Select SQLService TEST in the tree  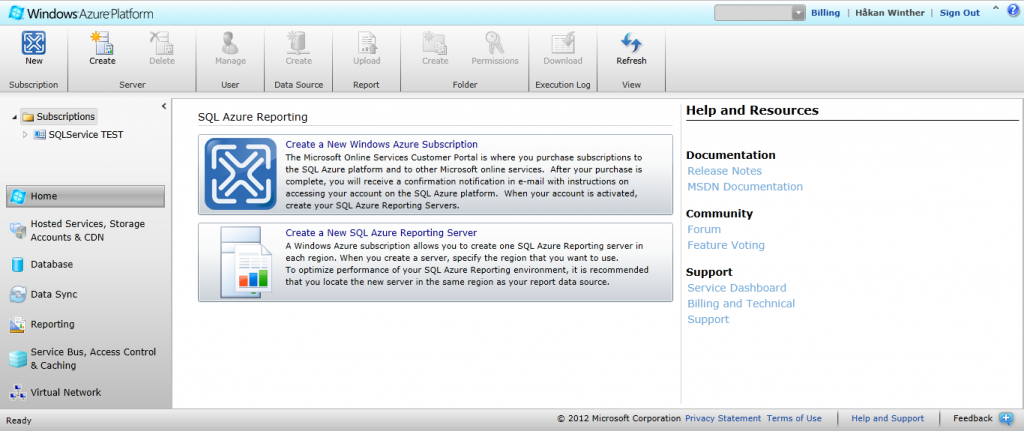click(86, 135)
